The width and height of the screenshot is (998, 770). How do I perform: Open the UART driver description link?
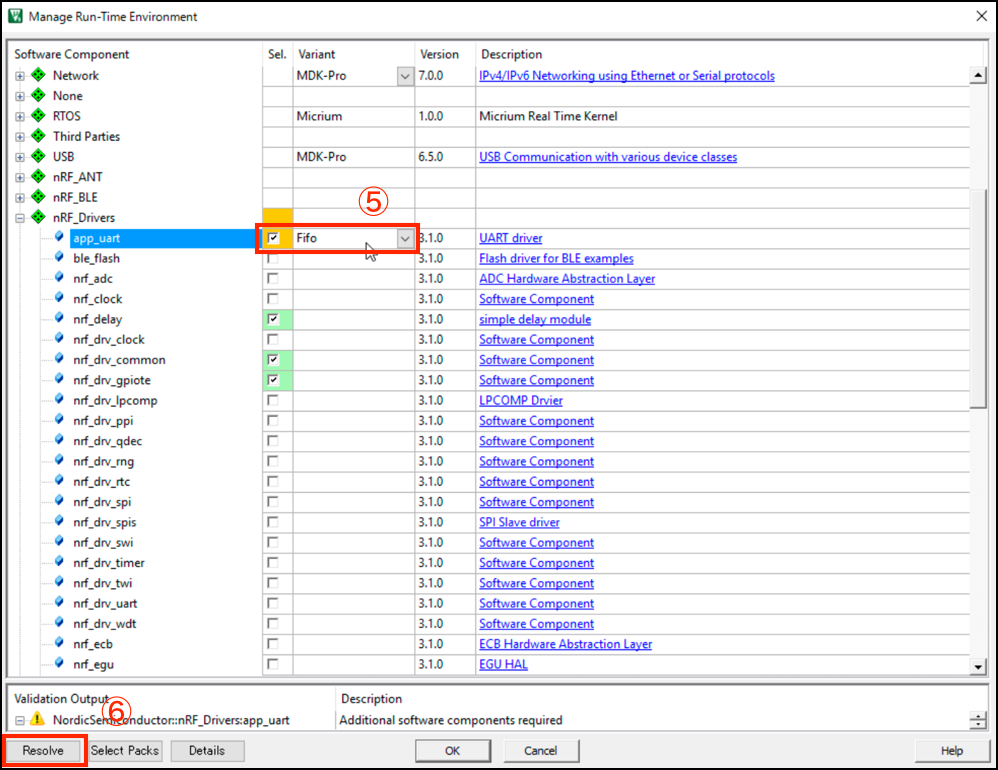point(510,238)
